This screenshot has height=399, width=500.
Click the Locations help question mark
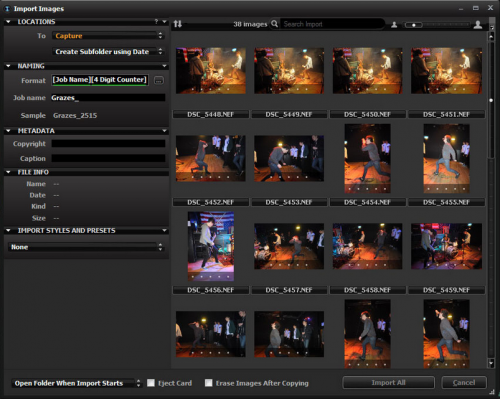tap(156, 22)
